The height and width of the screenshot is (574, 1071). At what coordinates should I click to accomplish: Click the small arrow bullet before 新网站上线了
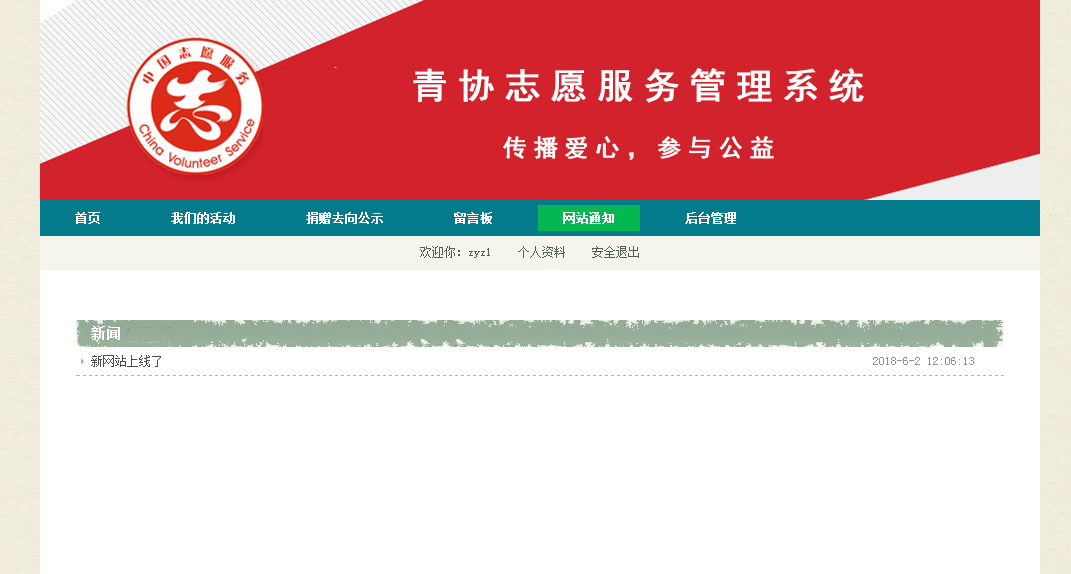point(82,361)
